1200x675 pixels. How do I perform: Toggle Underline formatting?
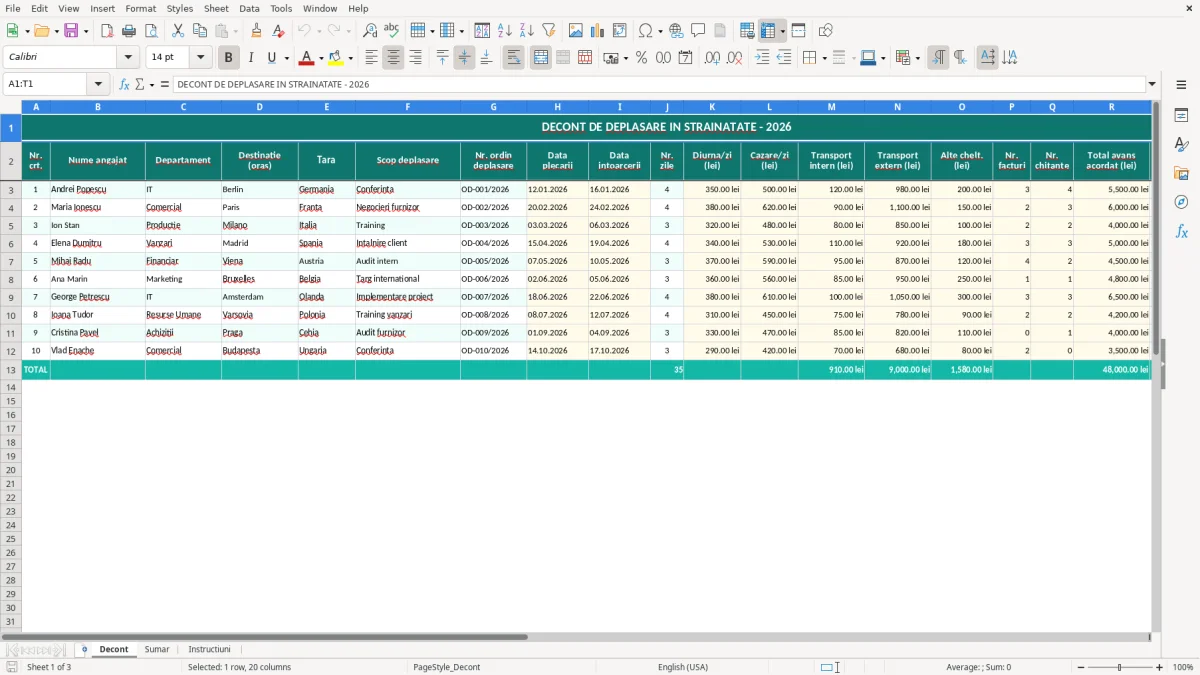coord(271,58)
